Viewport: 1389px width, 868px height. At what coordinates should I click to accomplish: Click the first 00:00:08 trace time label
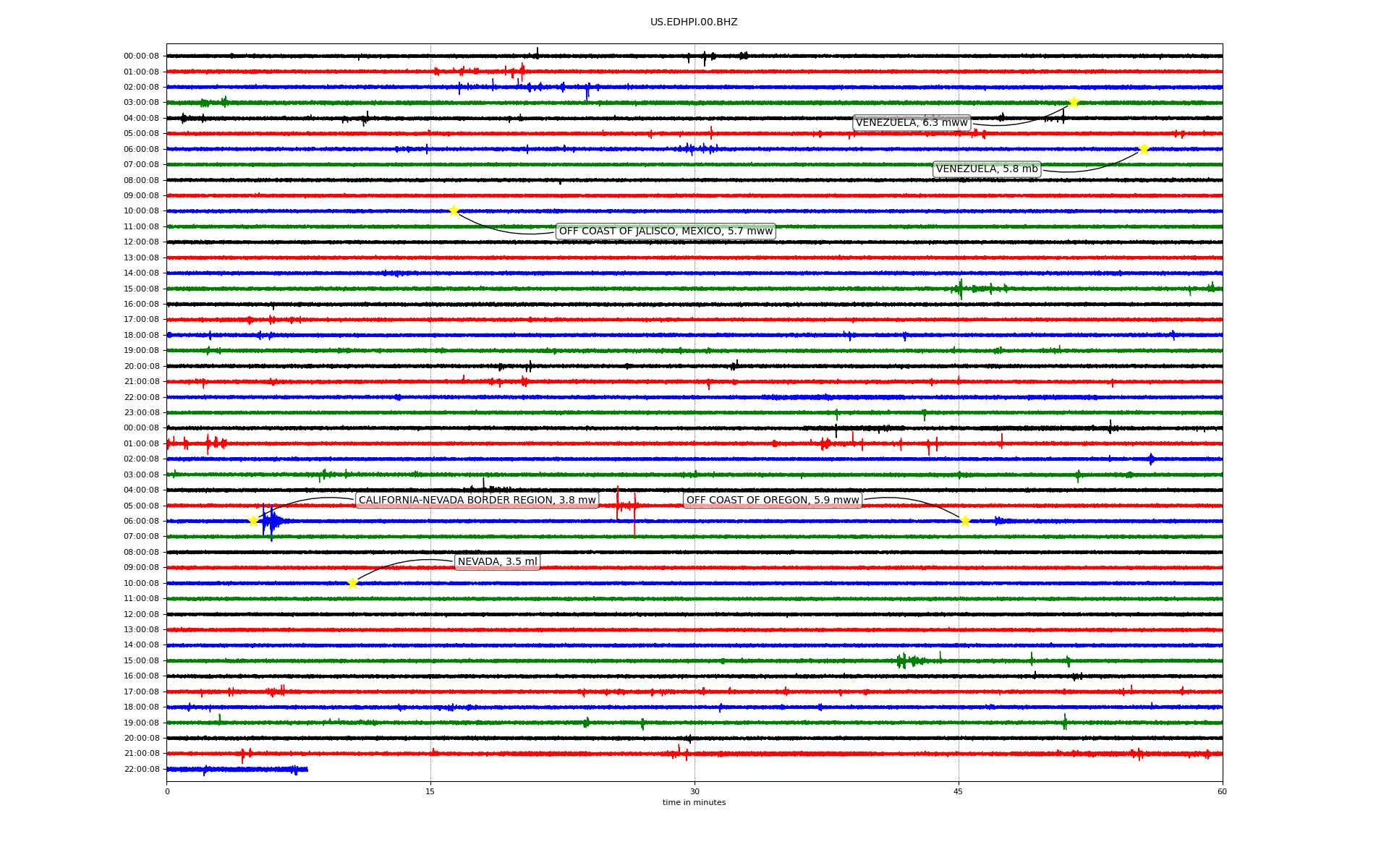click(x=141, y=56)
